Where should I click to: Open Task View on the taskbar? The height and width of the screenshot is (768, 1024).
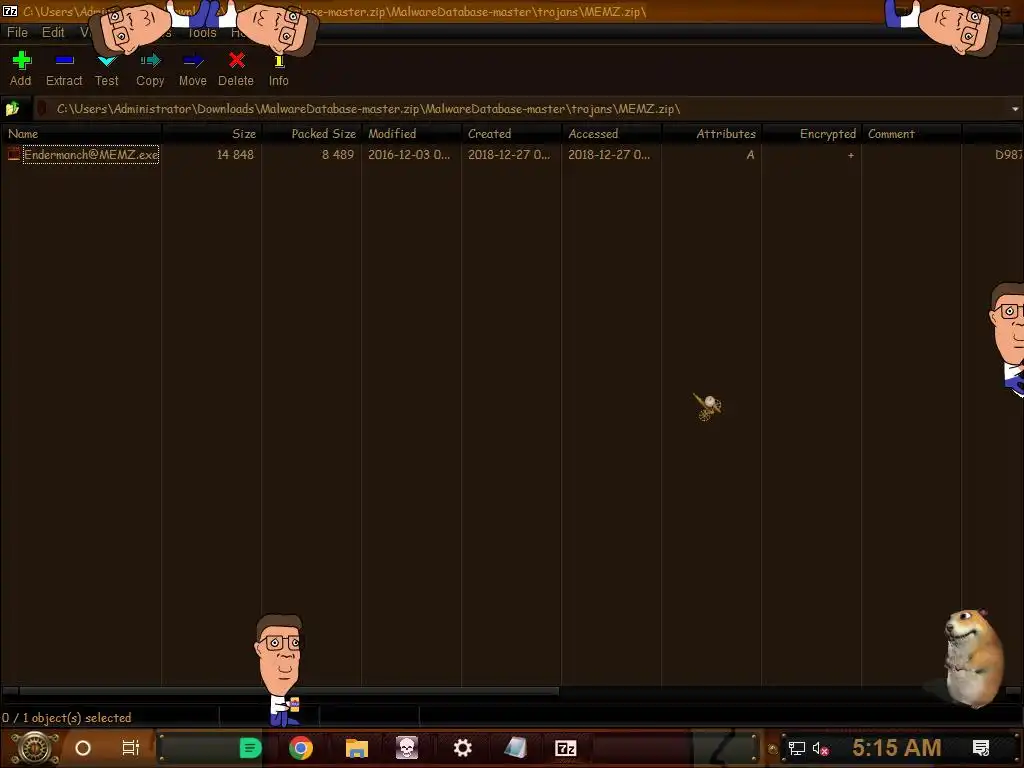(x=131, y=748)
